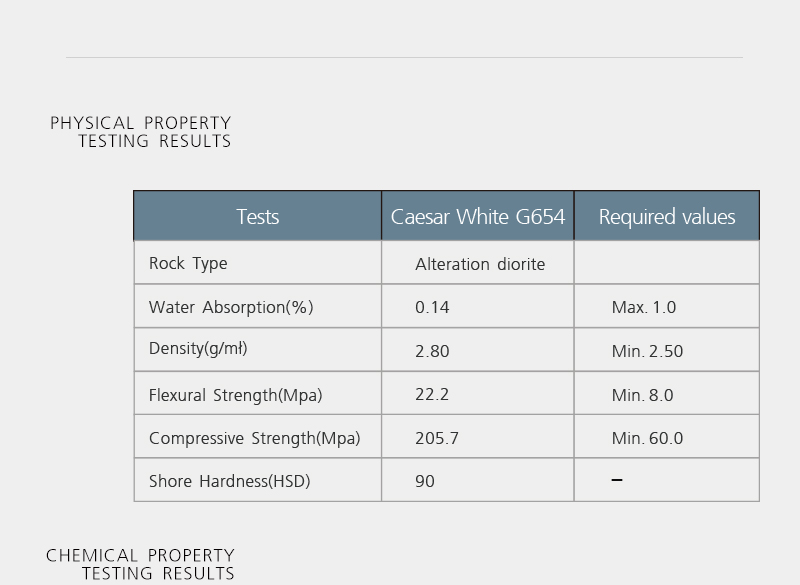Select the 2.80 density value

pos(432,351)
